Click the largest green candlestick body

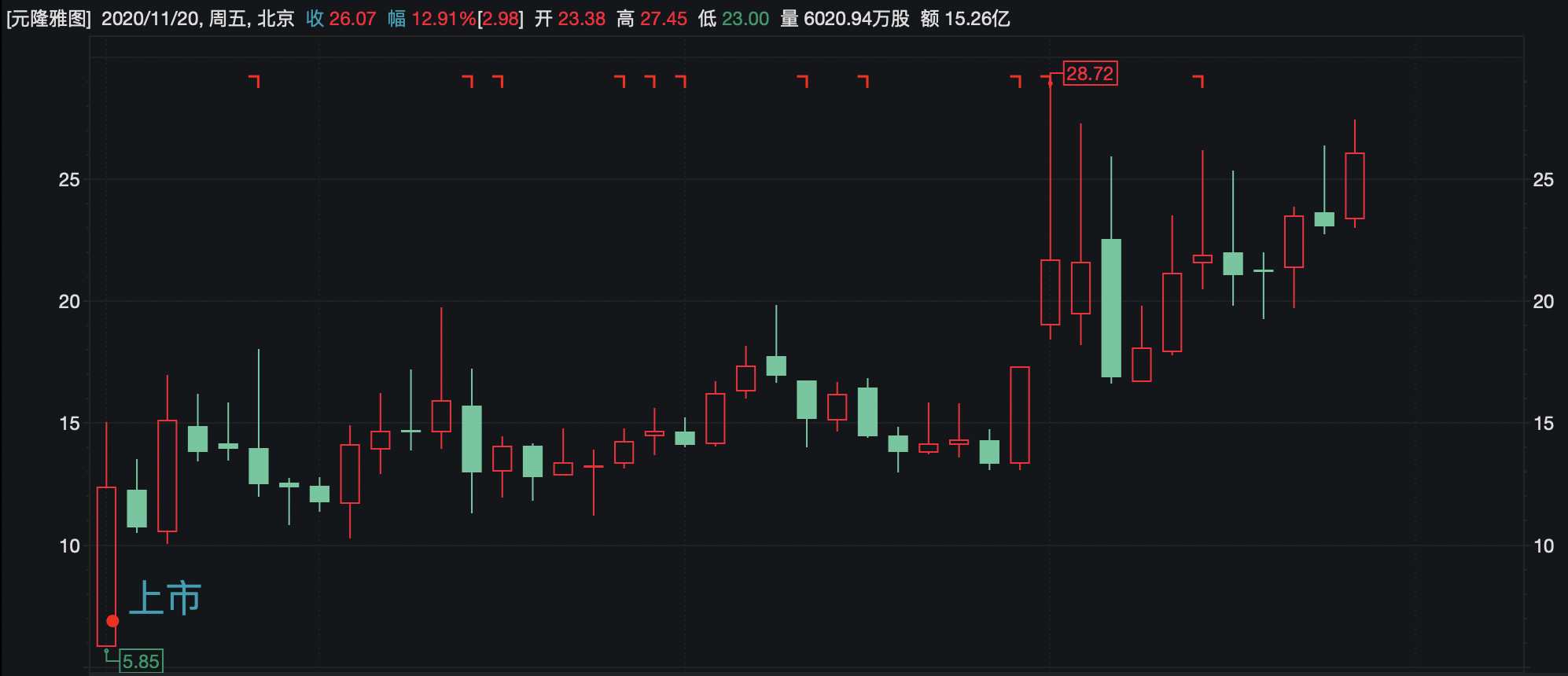(1111, 308)
